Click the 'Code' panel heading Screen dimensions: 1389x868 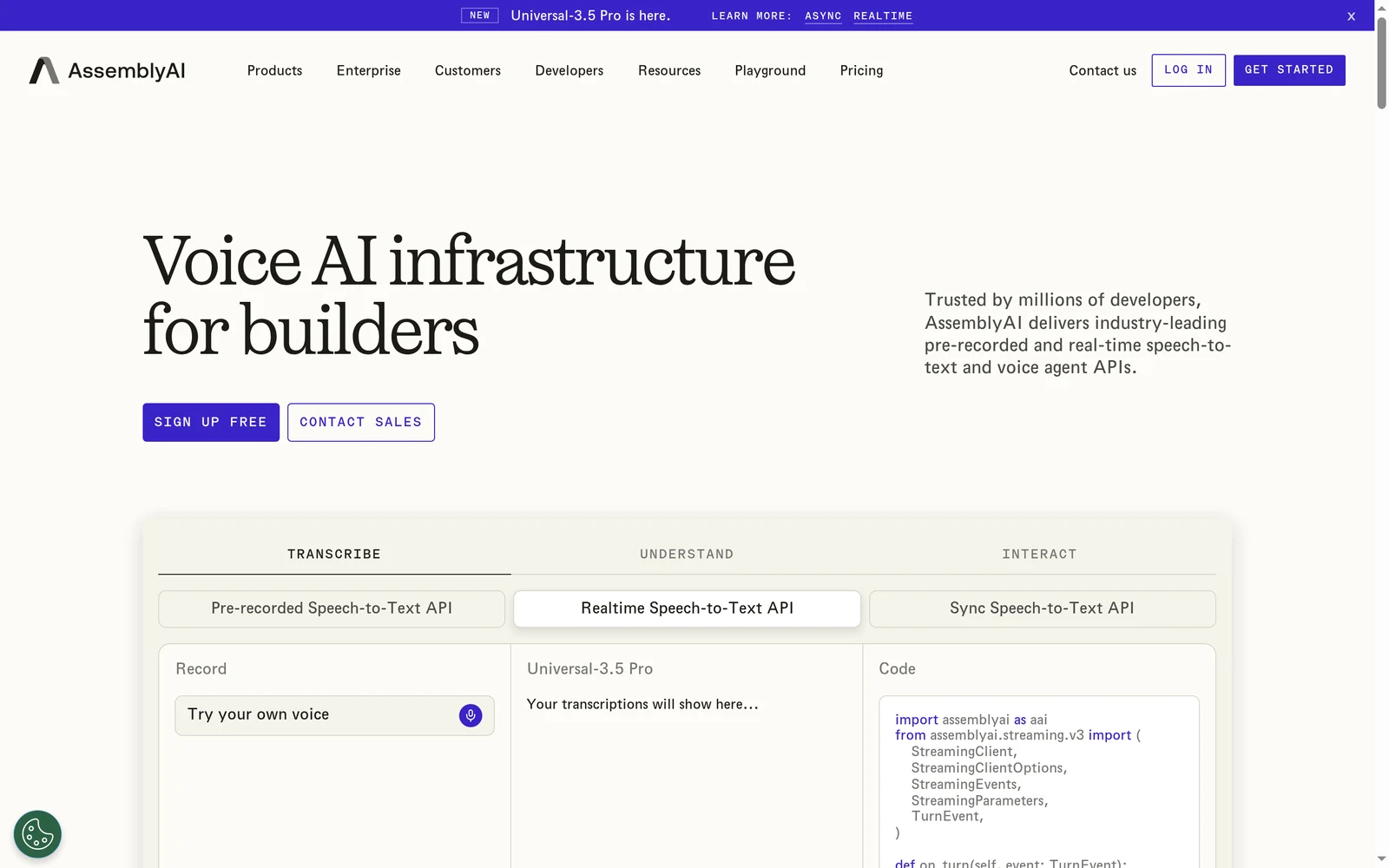[x=897, y=668]
